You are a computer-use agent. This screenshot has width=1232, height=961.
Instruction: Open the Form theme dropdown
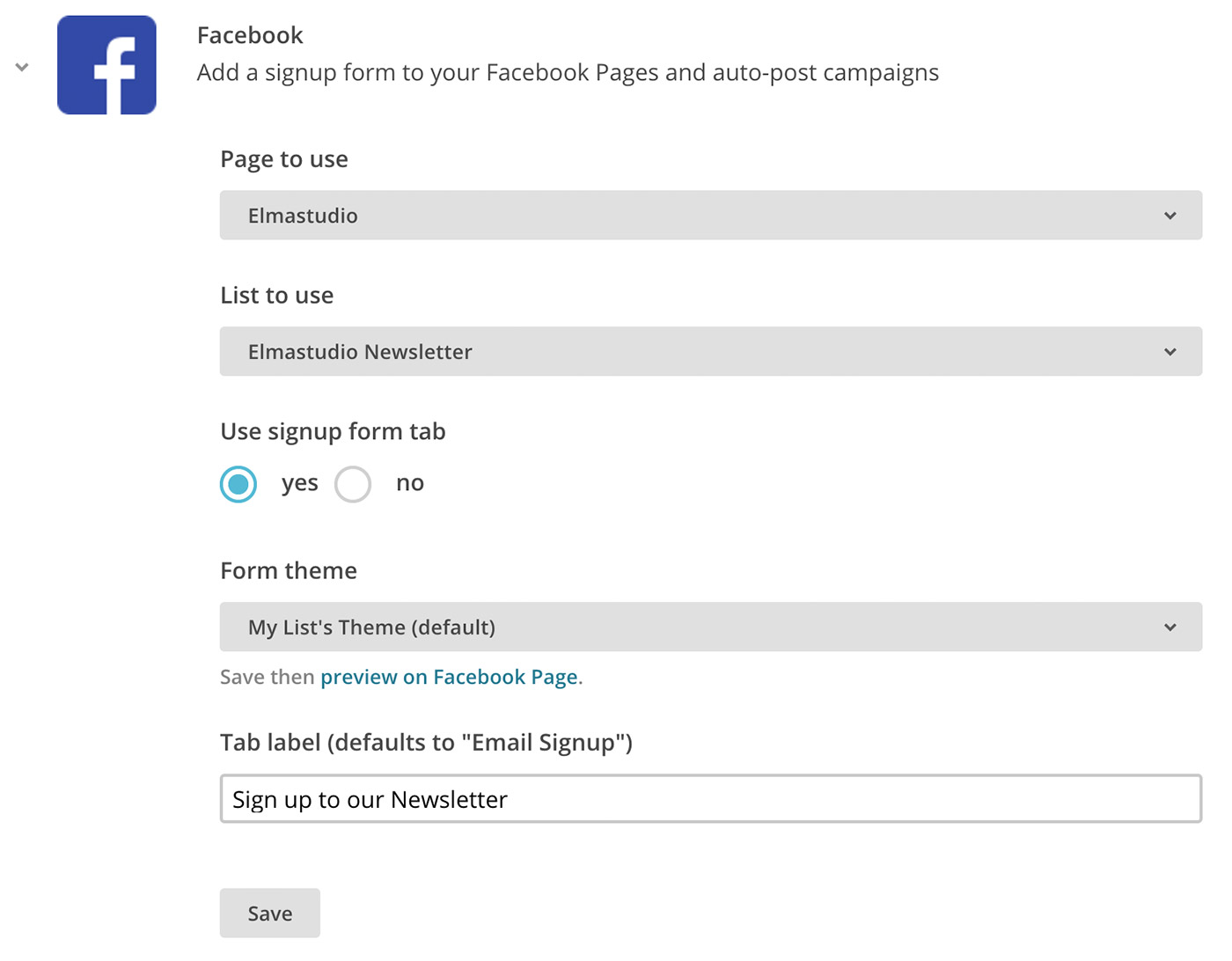(710, 627)
